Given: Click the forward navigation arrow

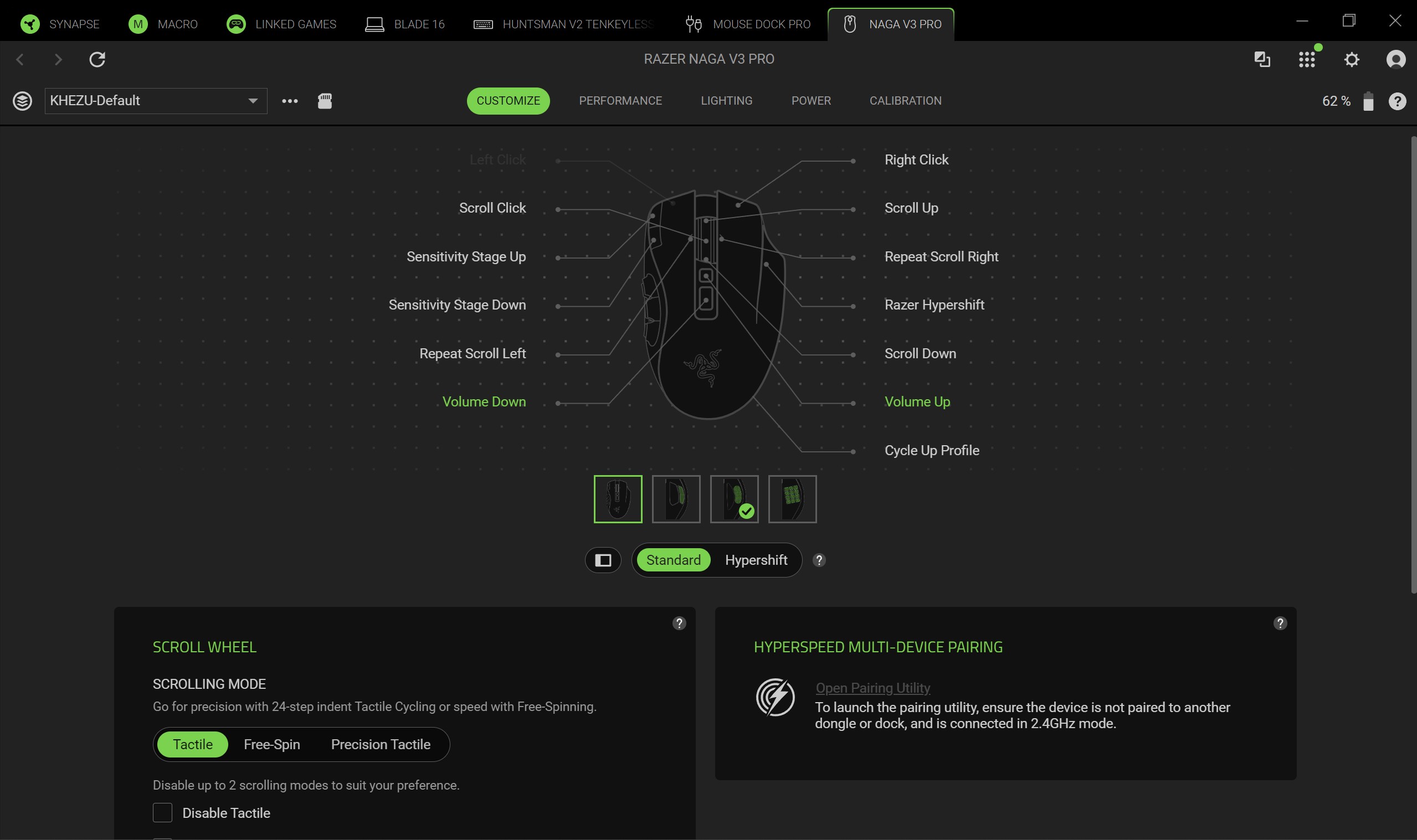Looking at the screenshot, I should coord(58,59).
